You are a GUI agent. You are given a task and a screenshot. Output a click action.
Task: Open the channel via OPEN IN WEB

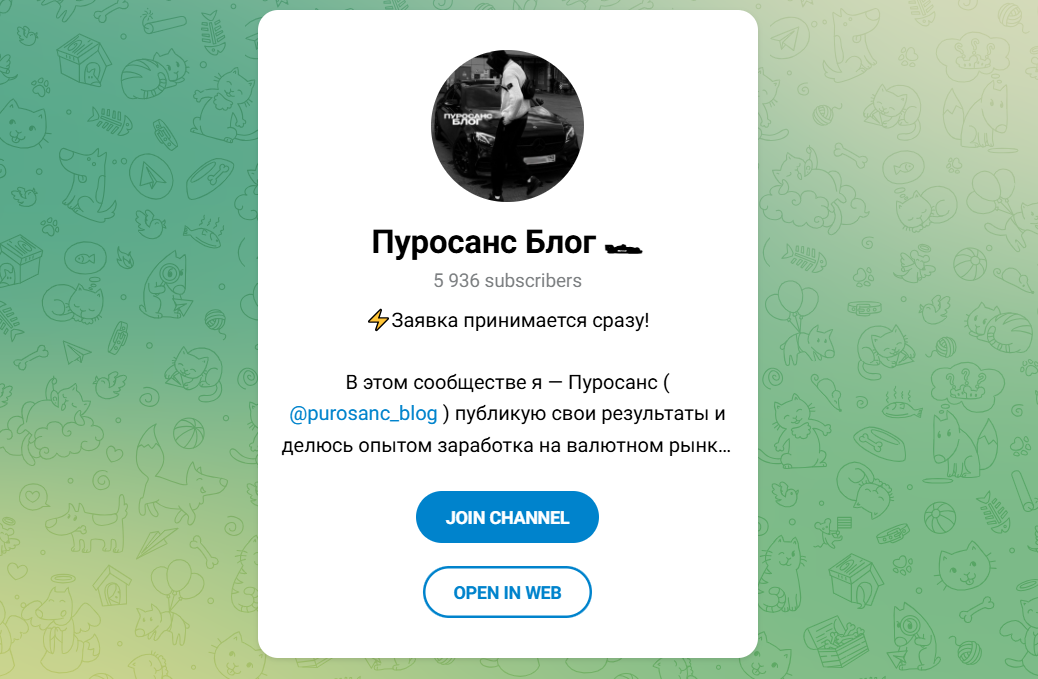tap(507, 592)
